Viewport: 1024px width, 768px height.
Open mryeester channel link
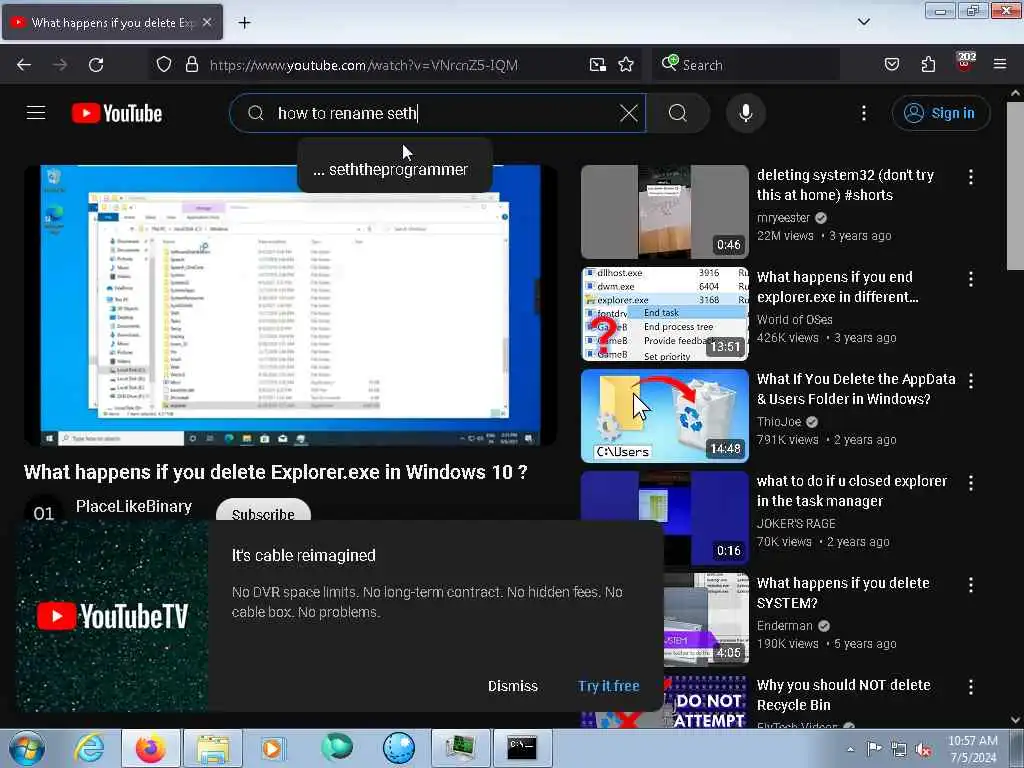[x=783, y=217]
